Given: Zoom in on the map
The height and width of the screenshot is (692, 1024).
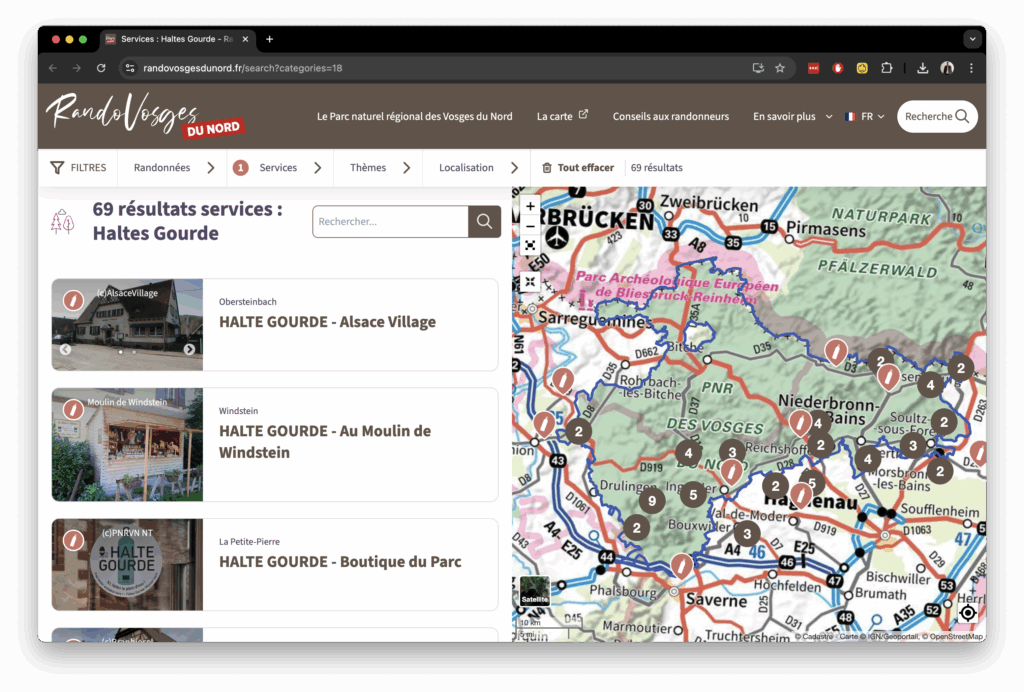Looking at the screenshot, I should tap(530, 206).
